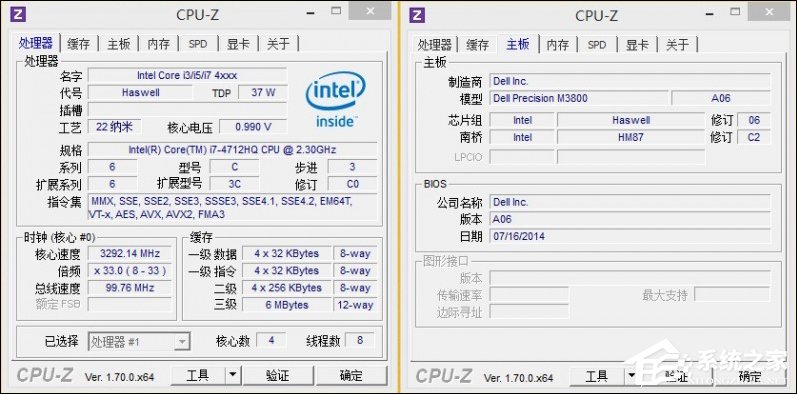The image size is (797, 394).
Task: Click the 12-way L3 associativity field
Action: (356, 305)
